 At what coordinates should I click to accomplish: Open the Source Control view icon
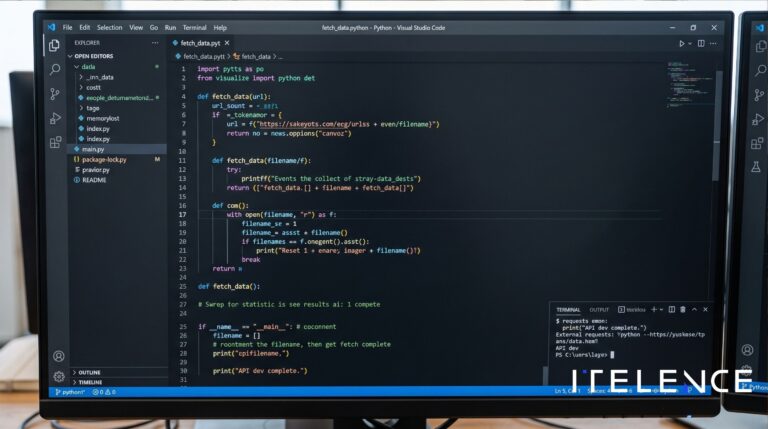pos(55,94)
